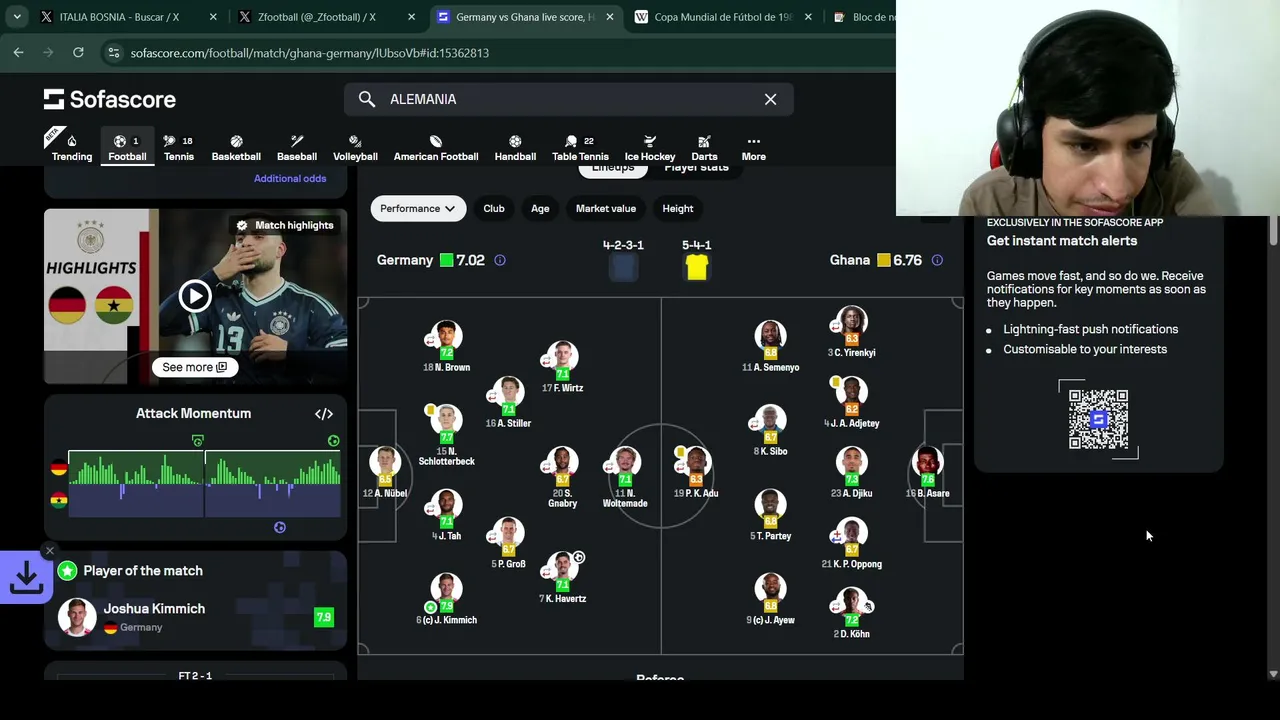
Task: Open player J. Kimmich on the pitch
Action: (x=446, y=598)
